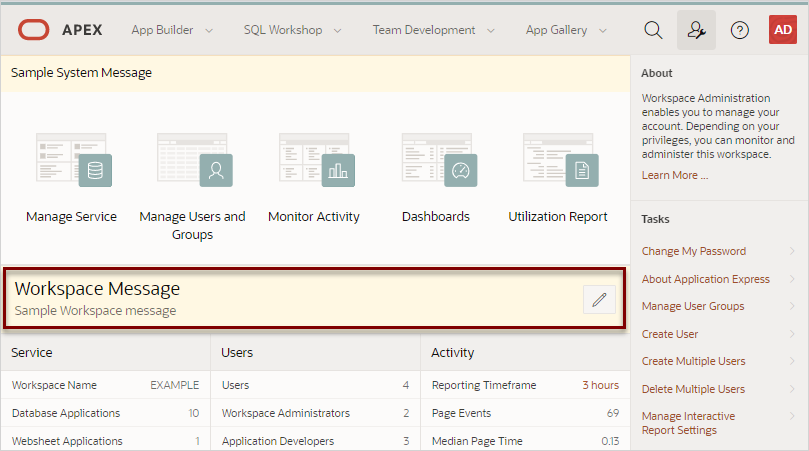
Task: Click the Tasks panel heading
Action: 655,219
